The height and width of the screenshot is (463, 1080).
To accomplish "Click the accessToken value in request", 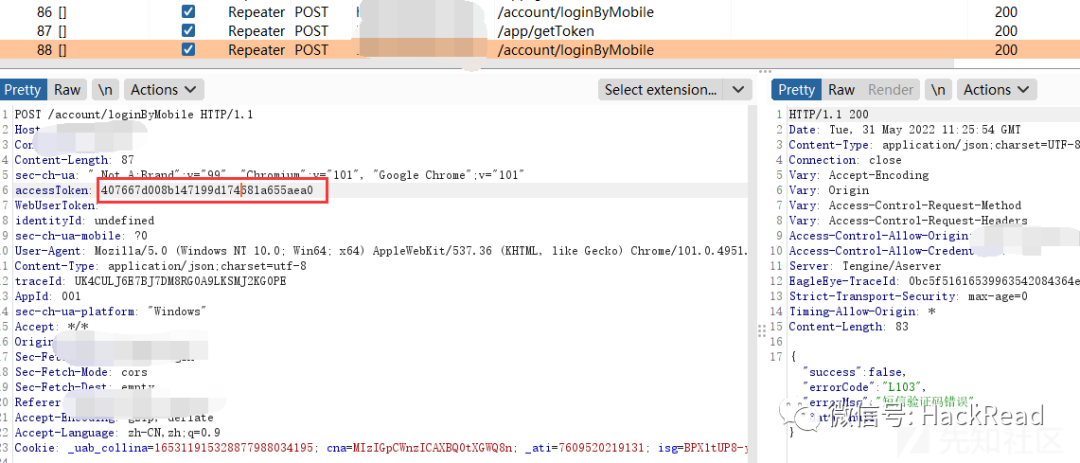I will click(207, 190).
